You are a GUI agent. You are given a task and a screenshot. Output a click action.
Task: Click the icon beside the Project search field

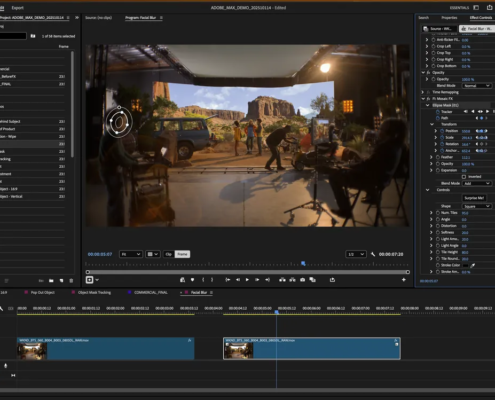[33, 36]
